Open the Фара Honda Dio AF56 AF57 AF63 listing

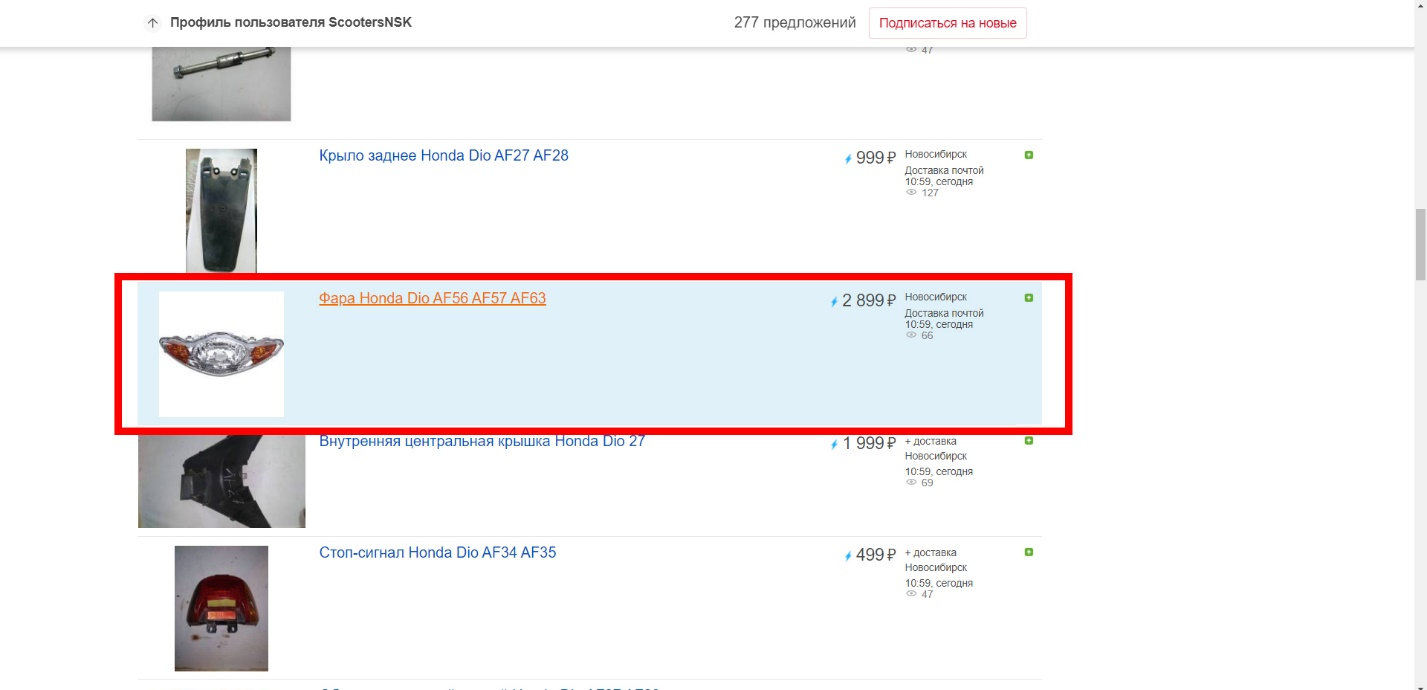coord(432,298)
